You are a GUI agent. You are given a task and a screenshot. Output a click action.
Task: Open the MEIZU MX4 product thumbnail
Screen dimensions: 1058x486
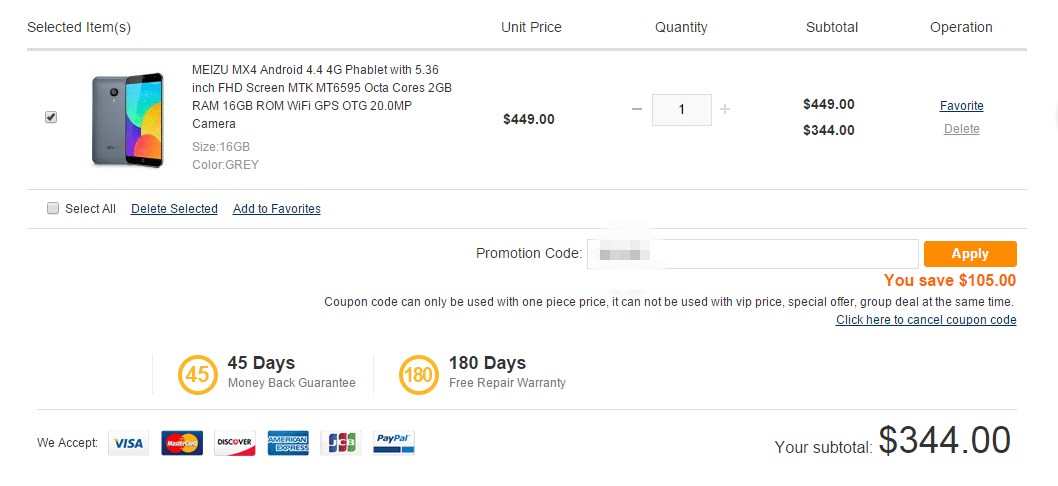pos(127,118)
